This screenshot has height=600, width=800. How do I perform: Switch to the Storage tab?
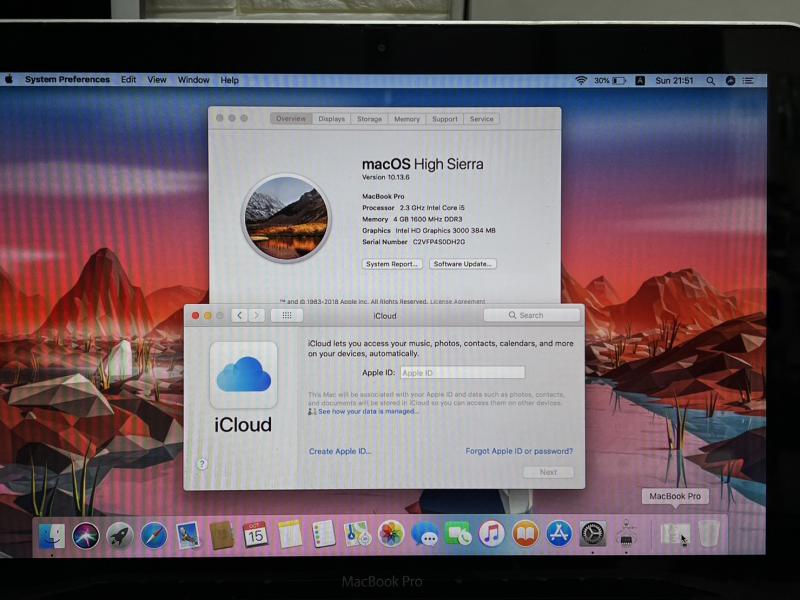pyautogui.click(x=369, y=119)
